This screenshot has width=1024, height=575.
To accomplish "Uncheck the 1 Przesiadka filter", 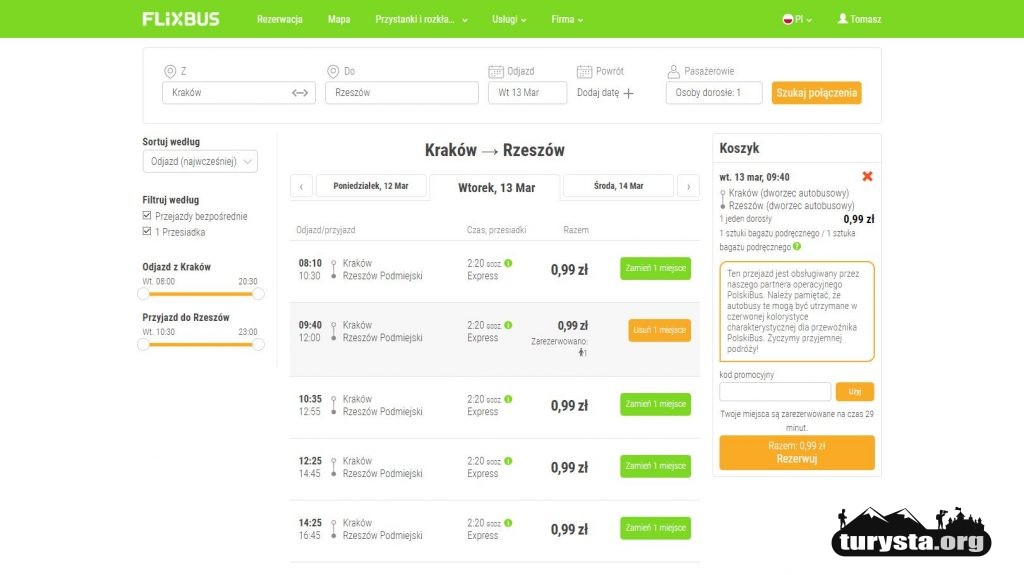I will [148, 232].
